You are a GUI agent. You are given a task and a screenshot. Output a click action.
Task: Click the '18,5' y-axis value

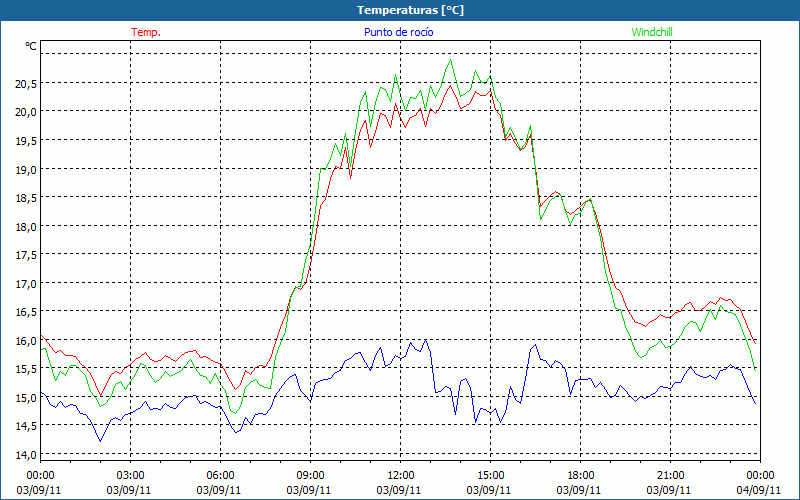pyautogui.click(x=26, y=198)
